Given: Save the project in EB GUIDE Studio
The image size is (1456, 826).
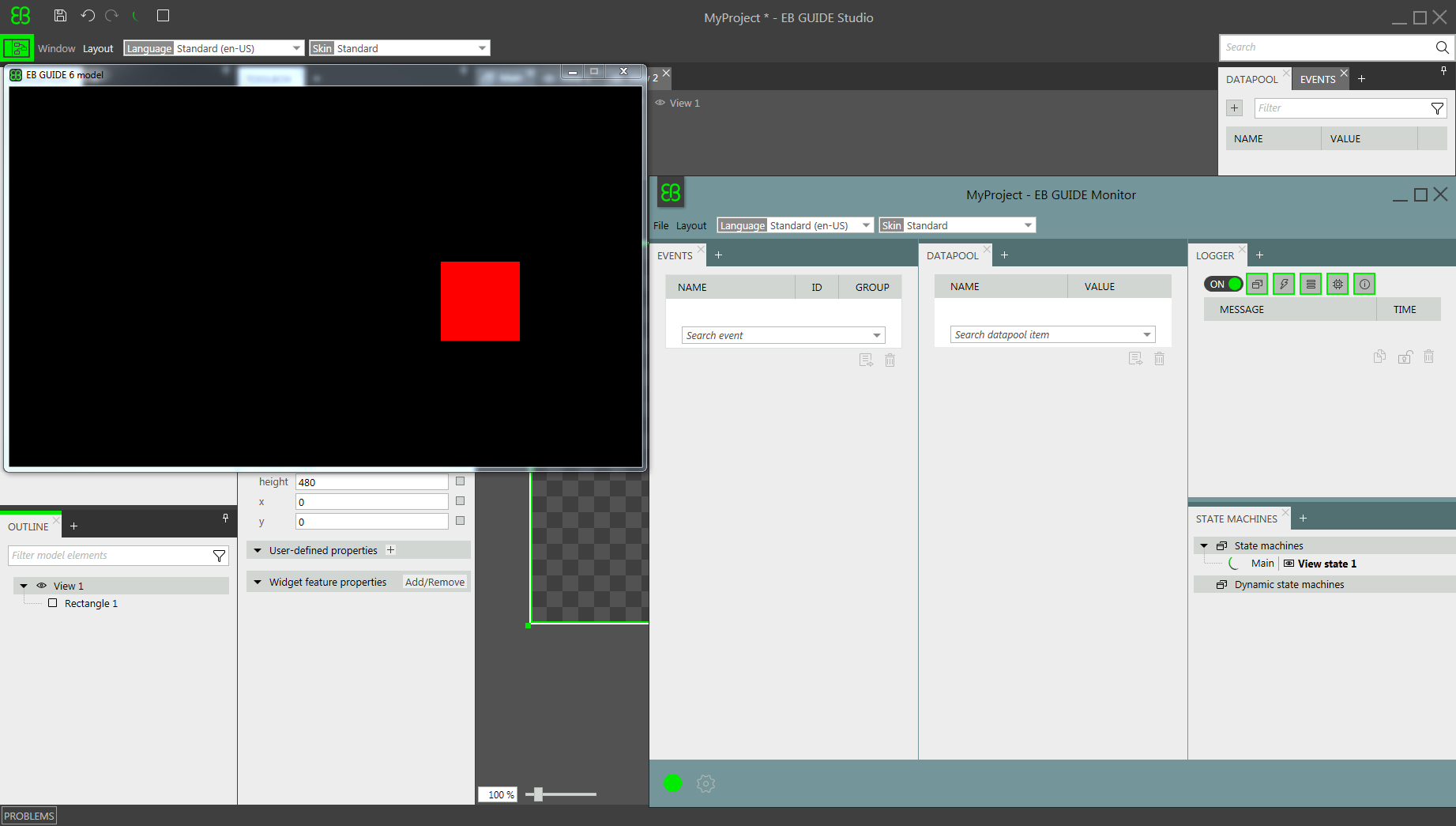Looking at the screenshot, I should (60, 15).
